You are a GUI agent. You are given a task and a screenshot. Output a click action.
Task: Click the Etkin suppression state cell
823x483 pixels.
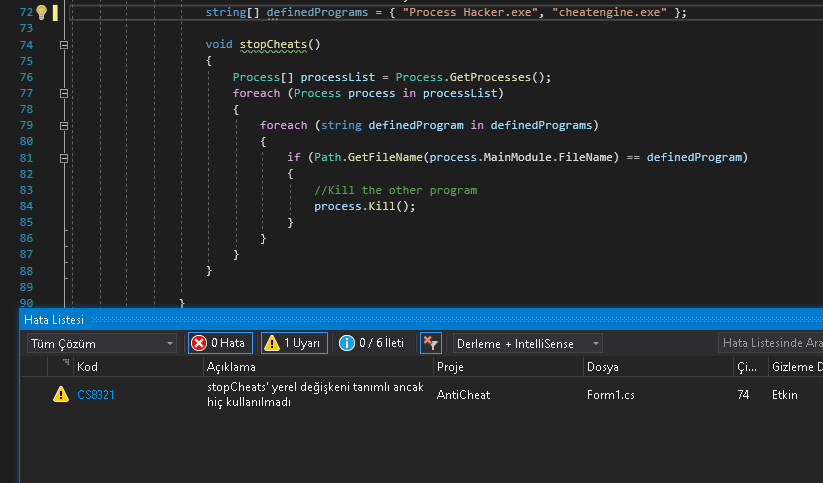pyautogui.click(x=785, y=395)
